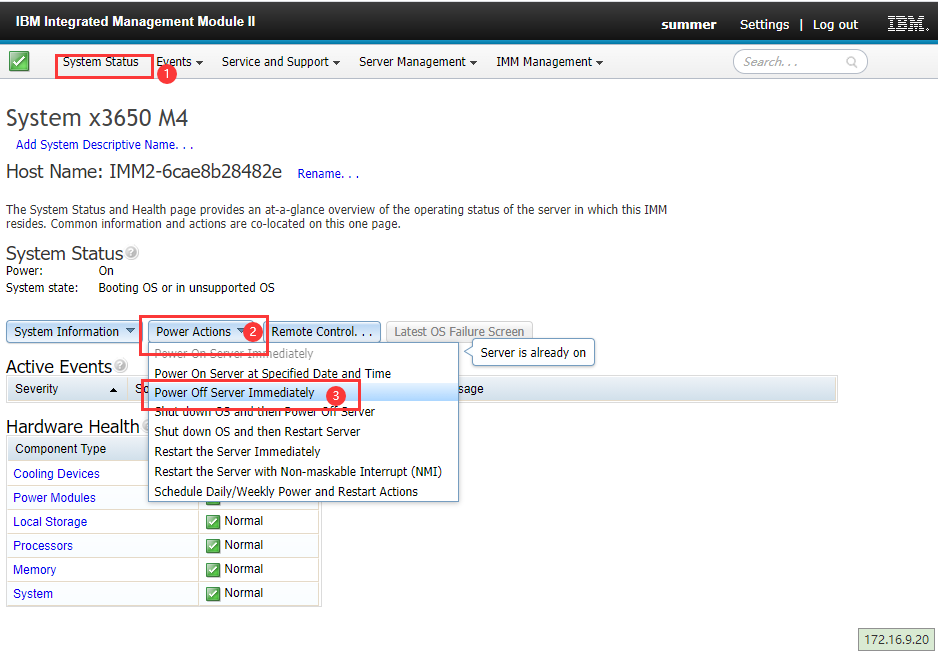Open Cooling Devices hardware link

(56, 474)
